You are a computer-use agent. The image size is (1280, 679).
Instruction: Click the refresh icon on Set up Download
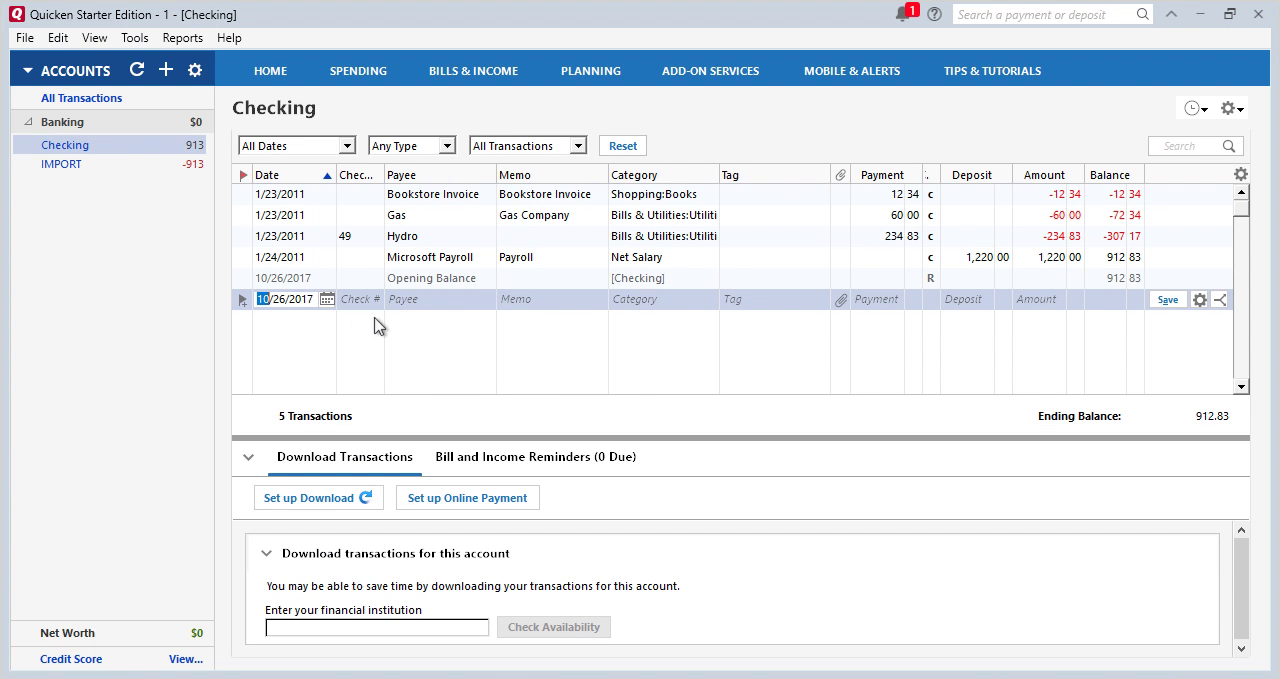(x=366, y=497)
